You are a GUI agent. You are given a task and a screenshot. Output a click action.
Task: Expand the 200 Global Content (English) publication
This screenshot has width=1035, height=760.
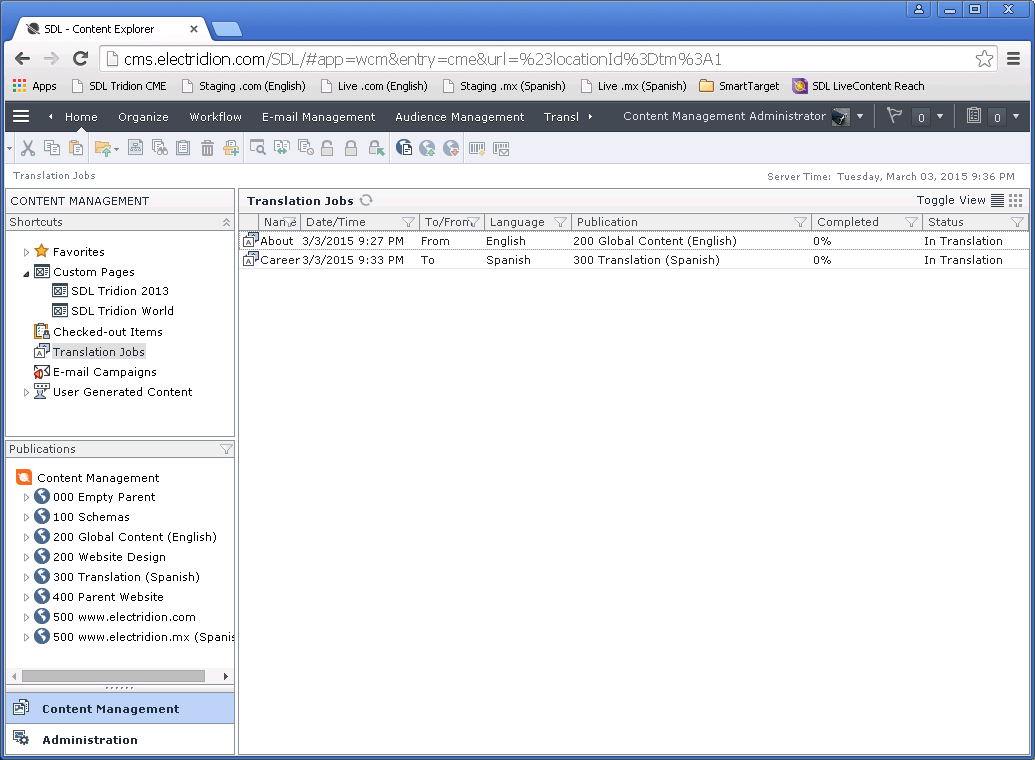coord(27,537)
